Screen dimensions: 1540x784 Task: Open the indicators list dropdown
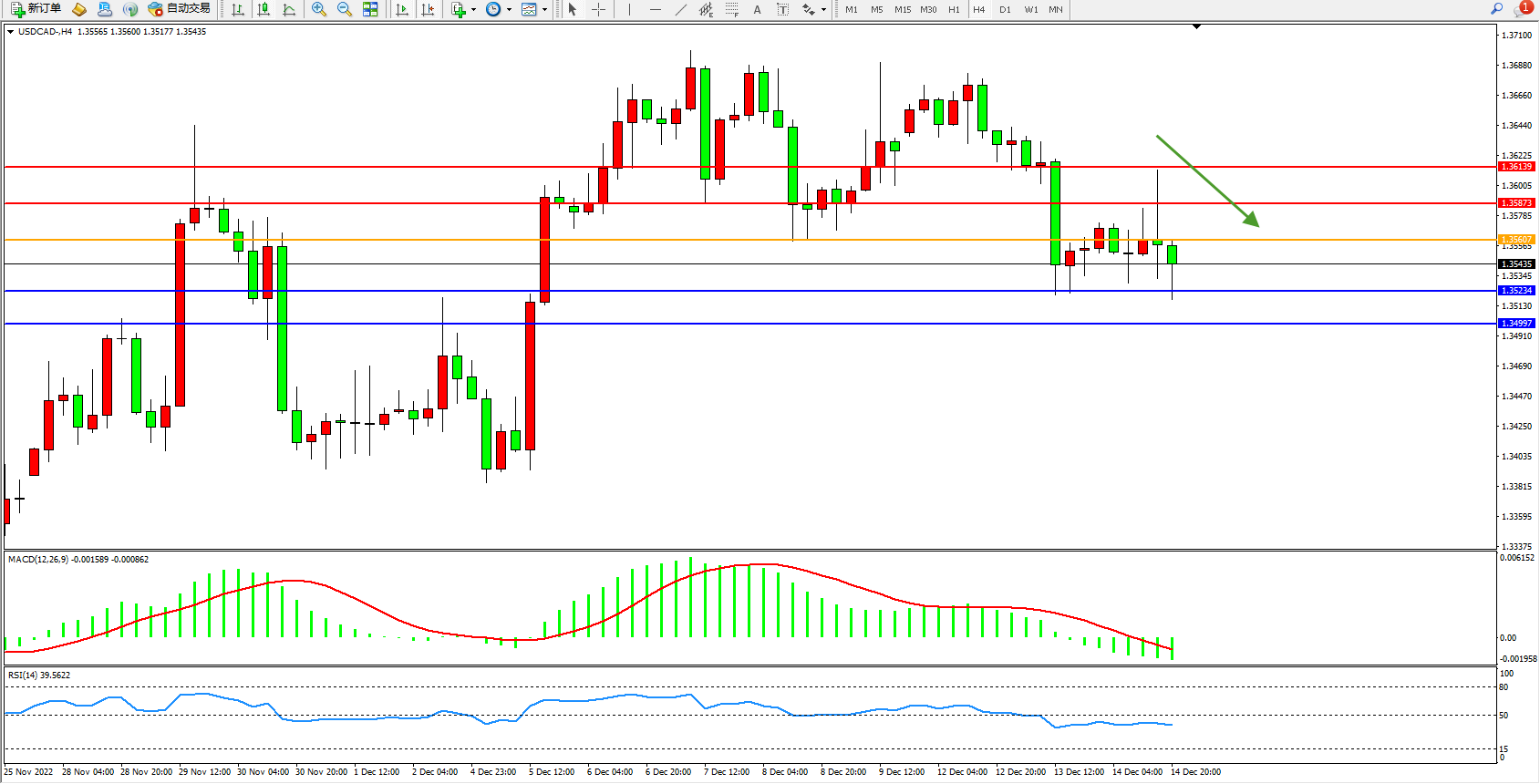coord(473,9)
